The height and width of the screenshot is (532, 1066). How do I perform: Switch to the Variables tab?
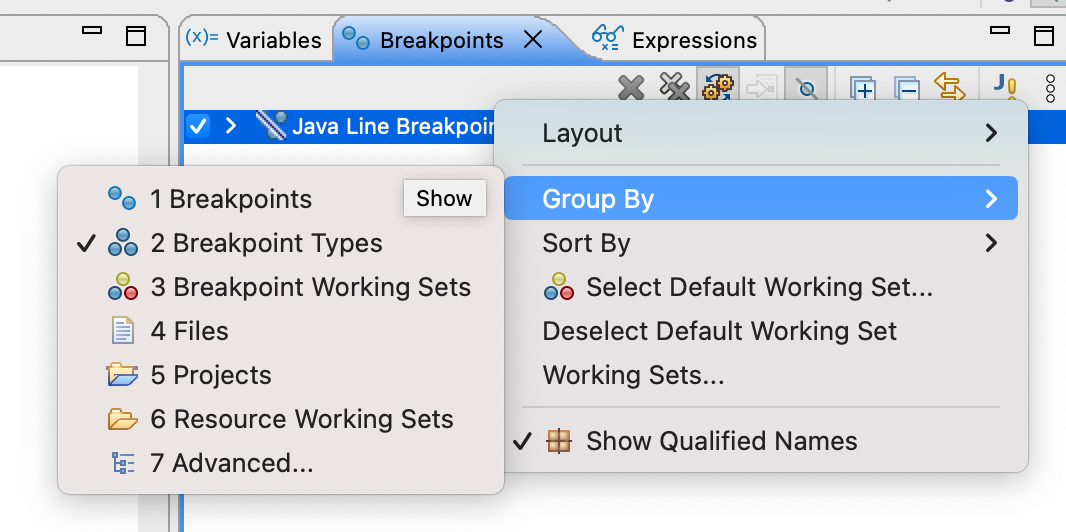[257, 40]
